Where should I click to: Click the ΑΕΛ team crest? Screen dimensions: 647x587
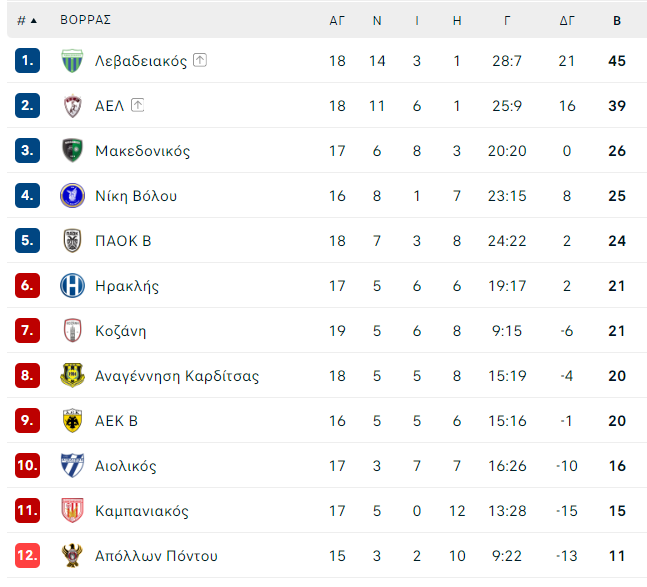pyautogui.click(x=72, y=106)
